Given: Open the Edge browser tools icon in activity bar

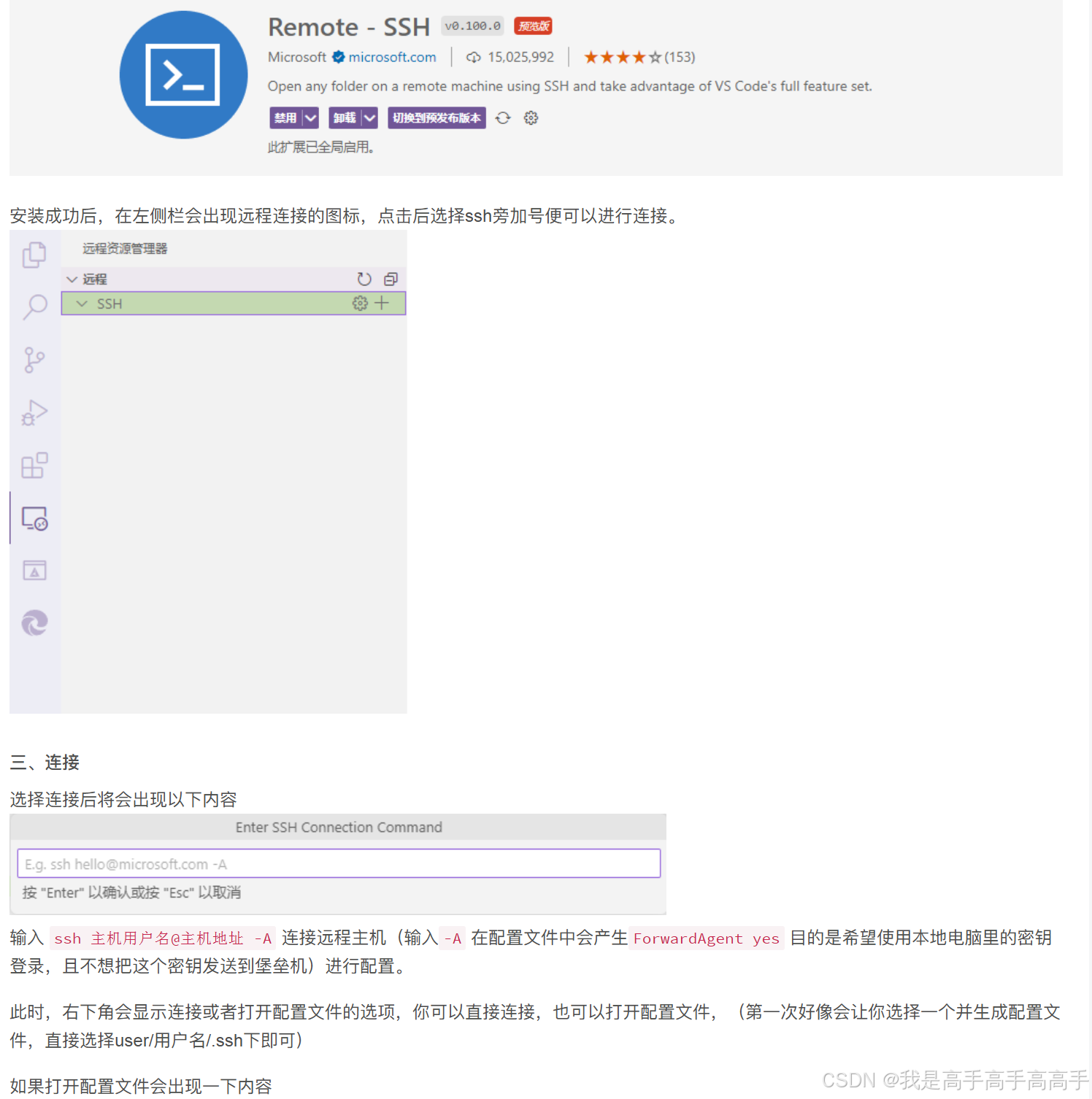Looking at the screenshot, I should click(34, 622).
